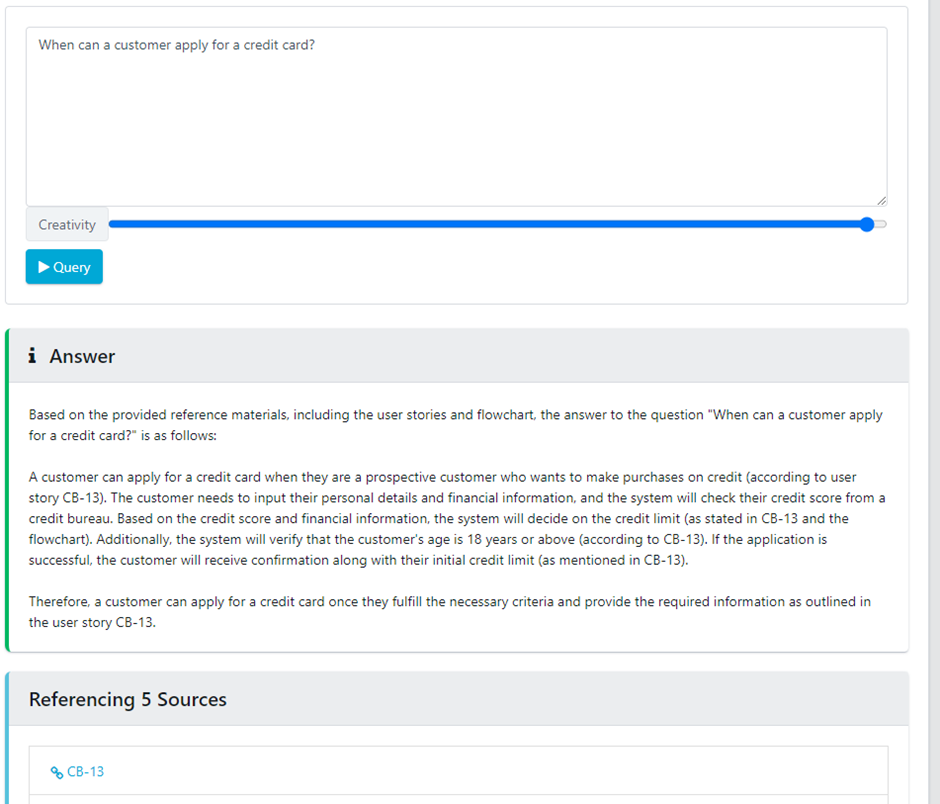Click the unfilled right end of Creativity slider
940x804 pixels.
881,224
